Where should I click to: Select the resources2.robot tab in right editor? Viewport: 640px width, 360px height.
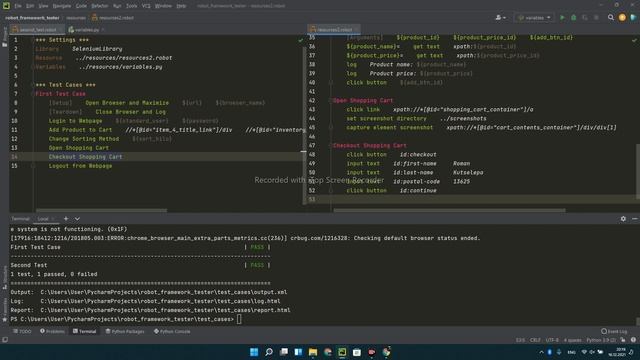pos(334,29)
